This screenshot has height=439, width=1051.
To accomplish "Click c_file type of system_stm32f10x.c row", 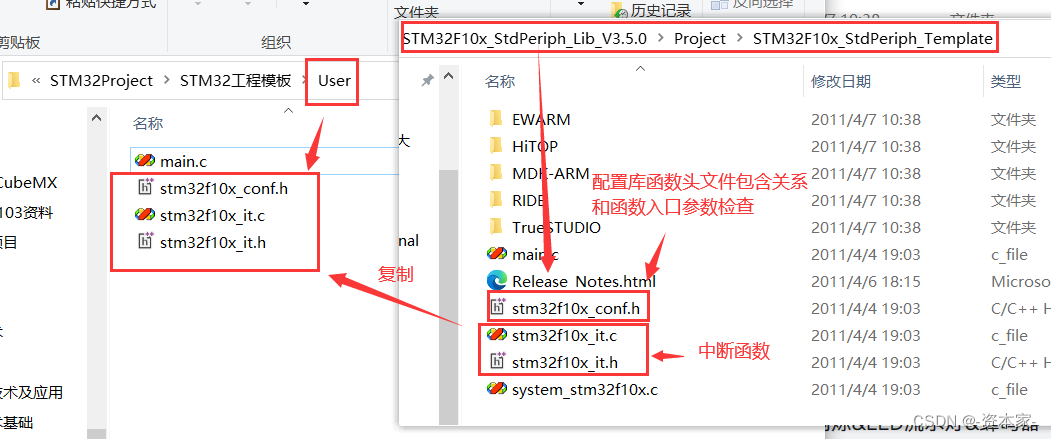I will [x=1009, y=389].
